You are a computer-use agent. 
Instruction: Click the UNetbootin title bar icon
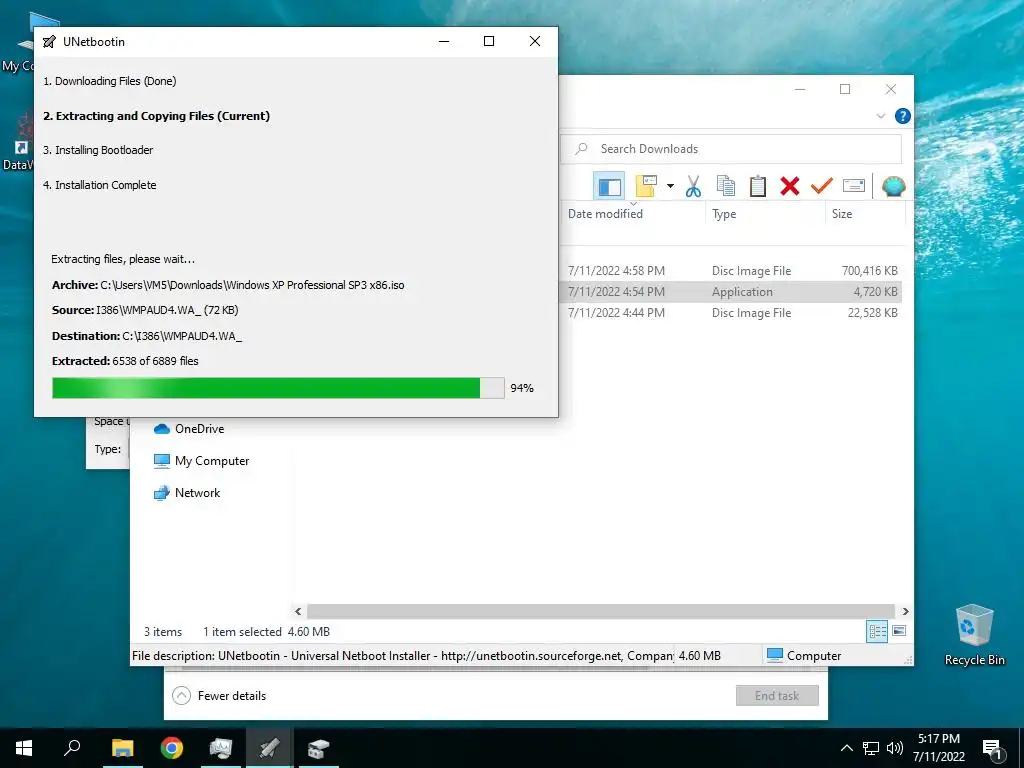49,42
